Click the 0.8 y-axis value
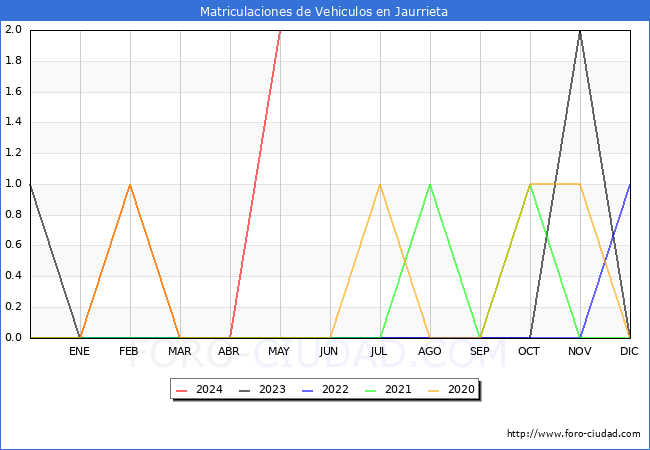The height and width of the screenshot is (450, 650). (13, 214)
